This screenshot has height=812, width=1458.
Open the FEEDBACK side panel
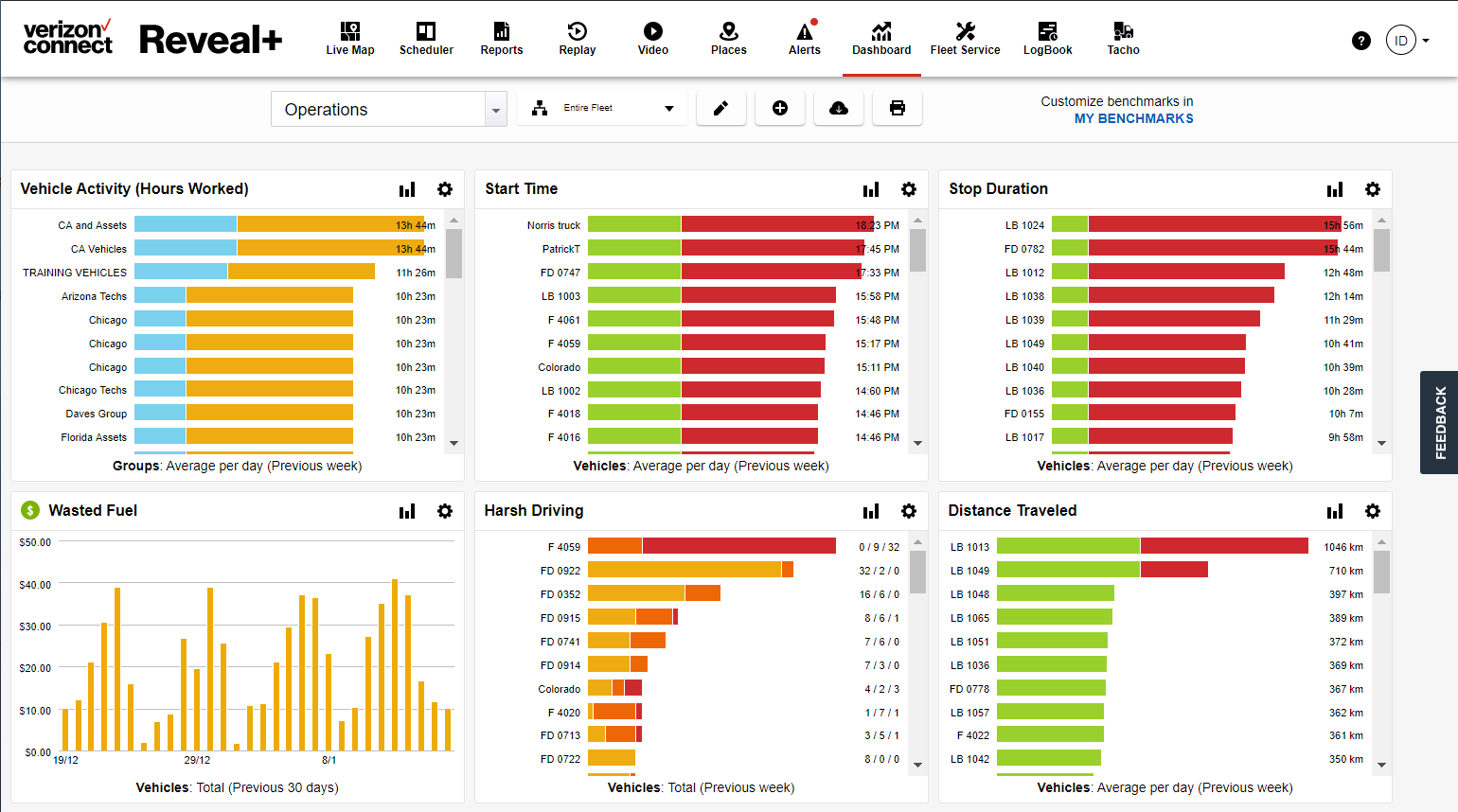click(x=1441, y=423)
